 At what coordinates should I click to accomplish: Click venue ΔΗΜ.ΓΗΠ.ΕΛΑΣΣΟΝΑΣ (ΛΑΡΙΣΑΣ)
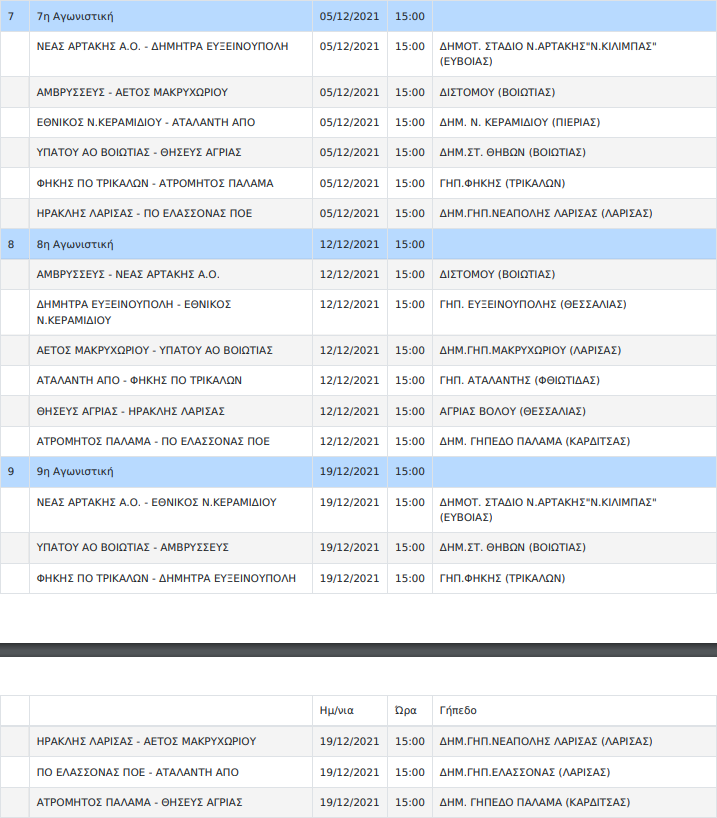(x=524, y=772)
